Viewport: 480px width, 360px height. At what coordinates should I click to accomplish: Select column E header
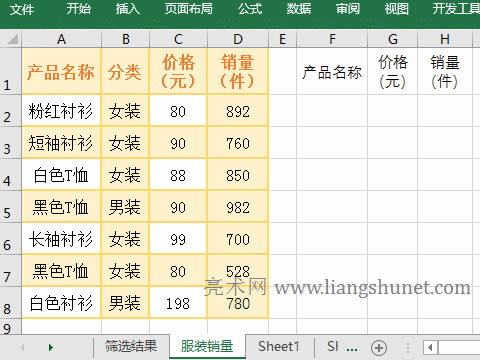click(282, 39)
